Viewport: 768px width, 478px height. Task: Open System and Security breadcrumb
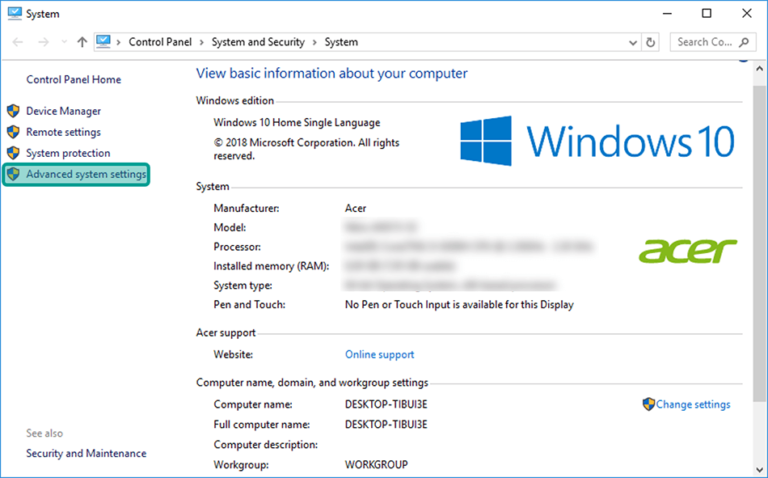point(258,42)
